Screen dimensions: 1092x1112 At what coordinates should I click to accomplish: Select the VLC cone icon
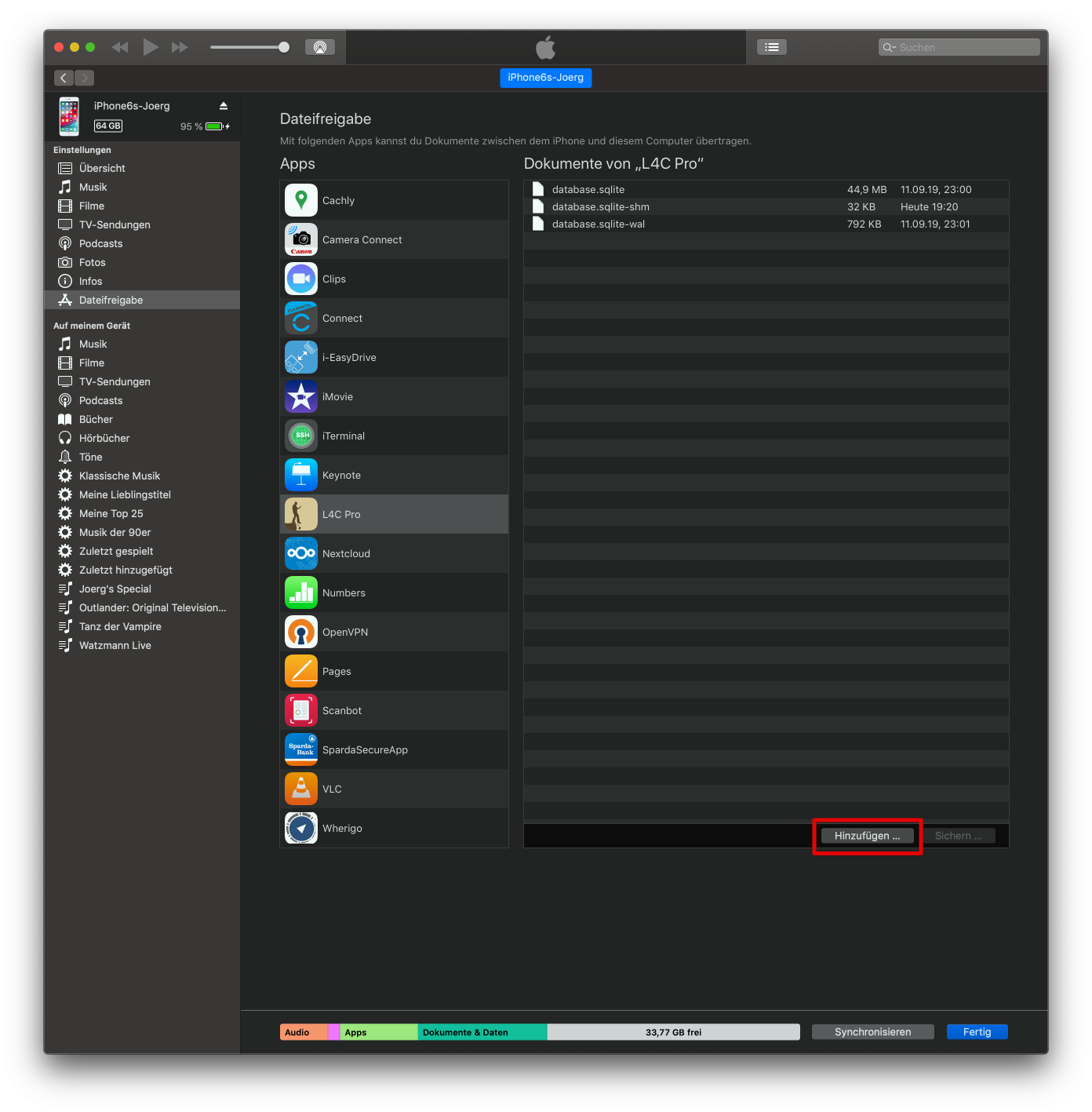coord(301,789)
